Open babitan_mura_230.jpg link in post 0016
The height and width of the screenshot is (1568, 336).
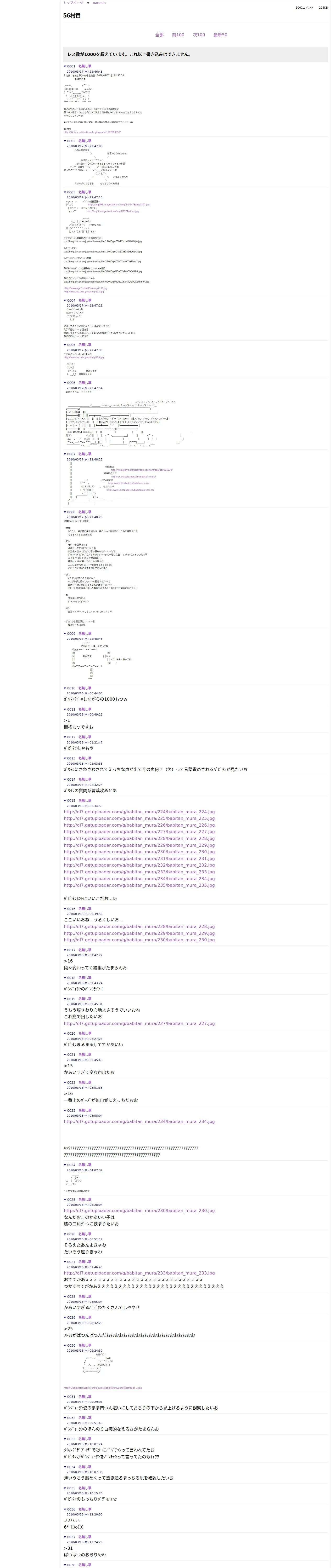139,940
